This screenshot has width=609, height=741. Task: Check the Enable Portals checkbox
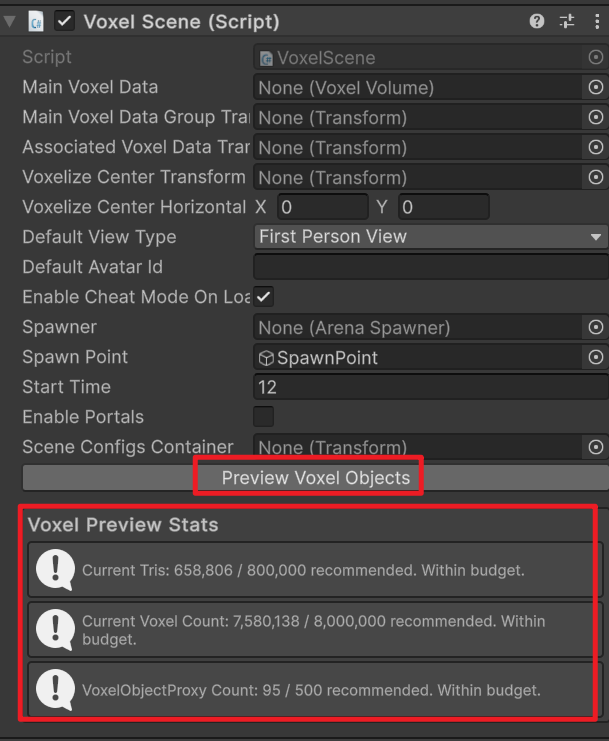[x=264, y=417]
